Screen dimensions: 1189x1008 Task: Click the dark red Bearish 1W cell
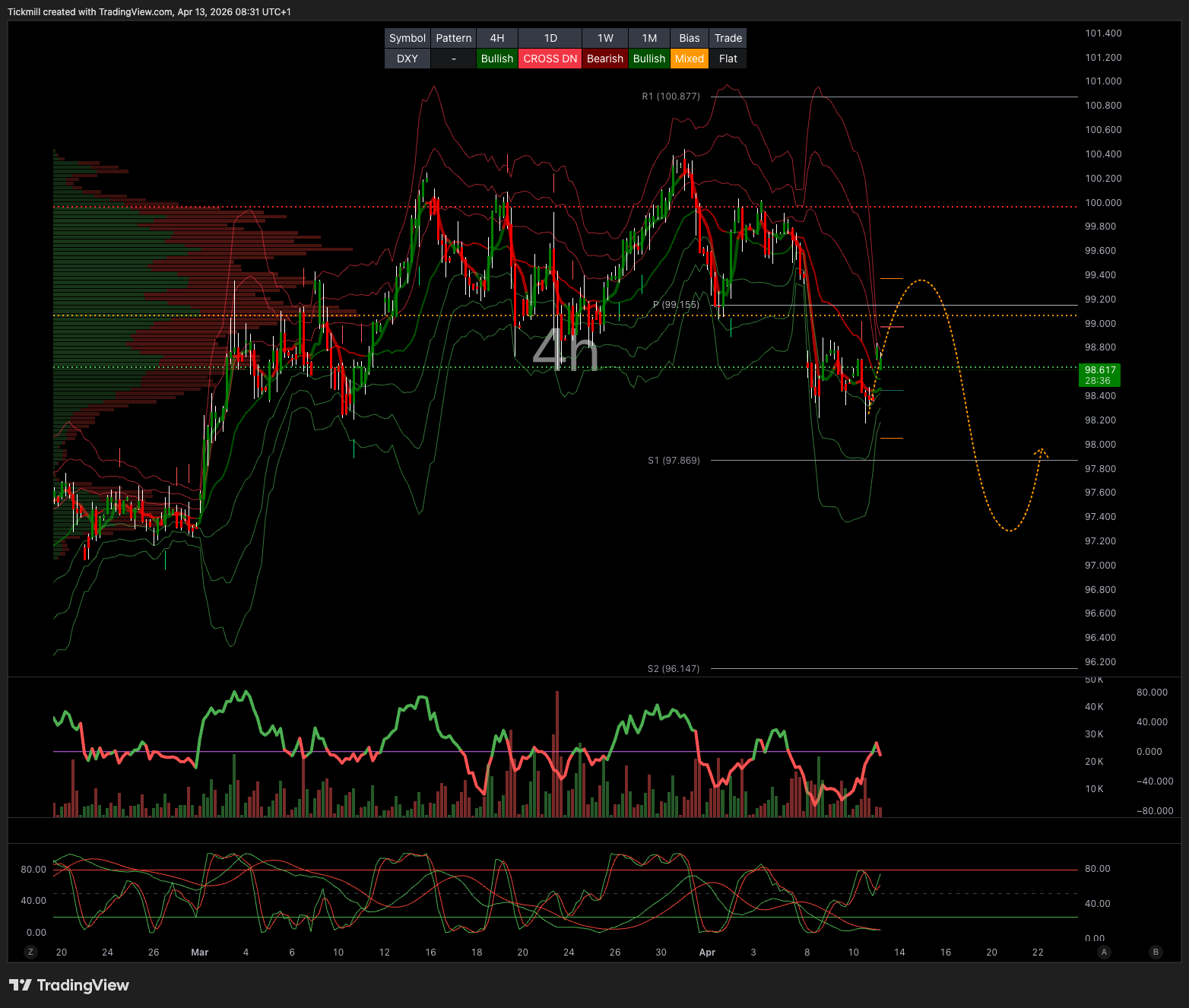tap(604, 59)
